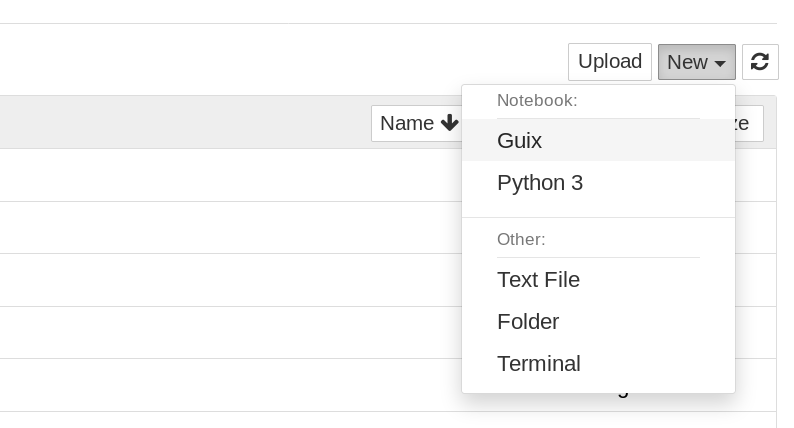Click the caret triangle on New button
The width and height of the screenshot is (794, 428).
[720, 63]
